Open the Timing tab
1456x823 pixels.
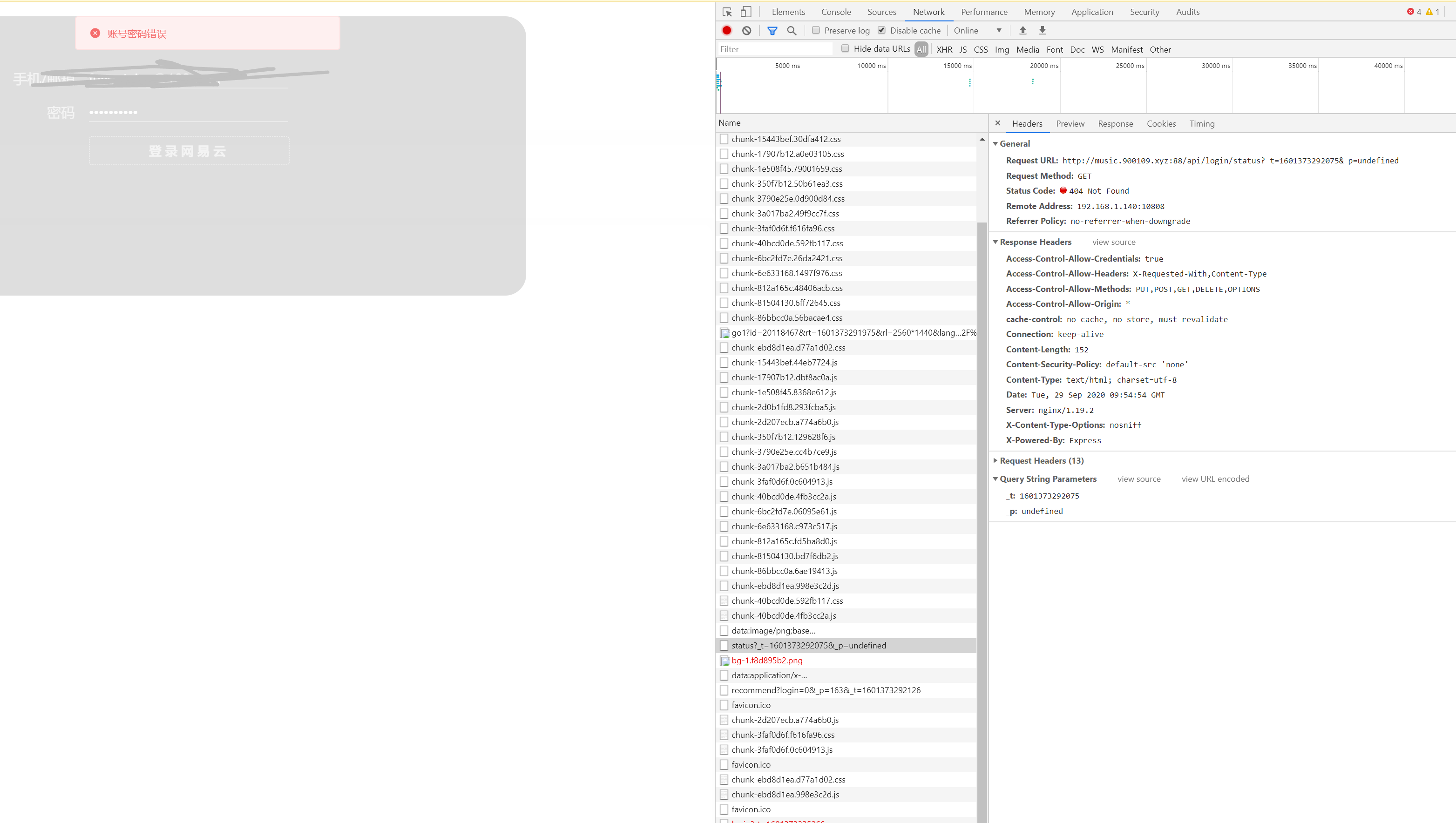(x=1202, y=124)
